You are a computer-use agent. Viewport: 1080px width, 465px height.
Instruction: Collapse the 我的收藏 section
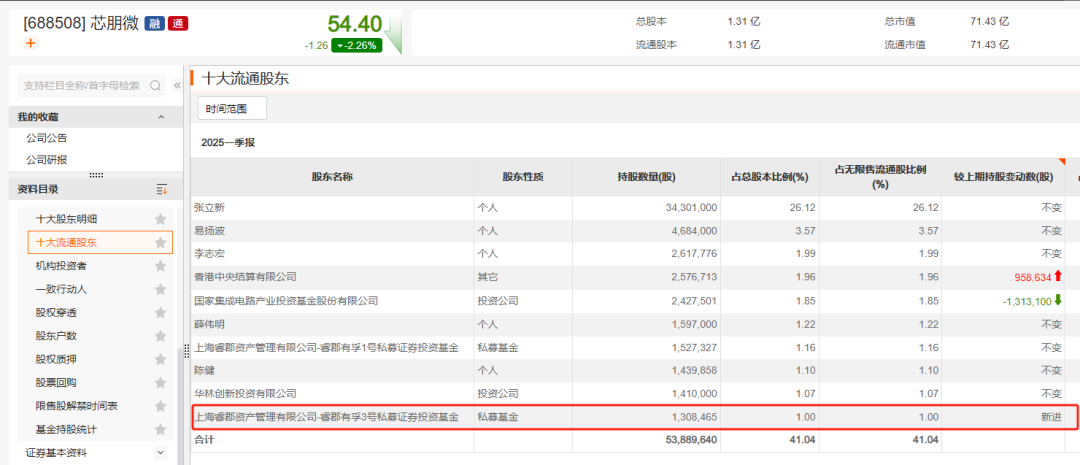tap(162, 117)
